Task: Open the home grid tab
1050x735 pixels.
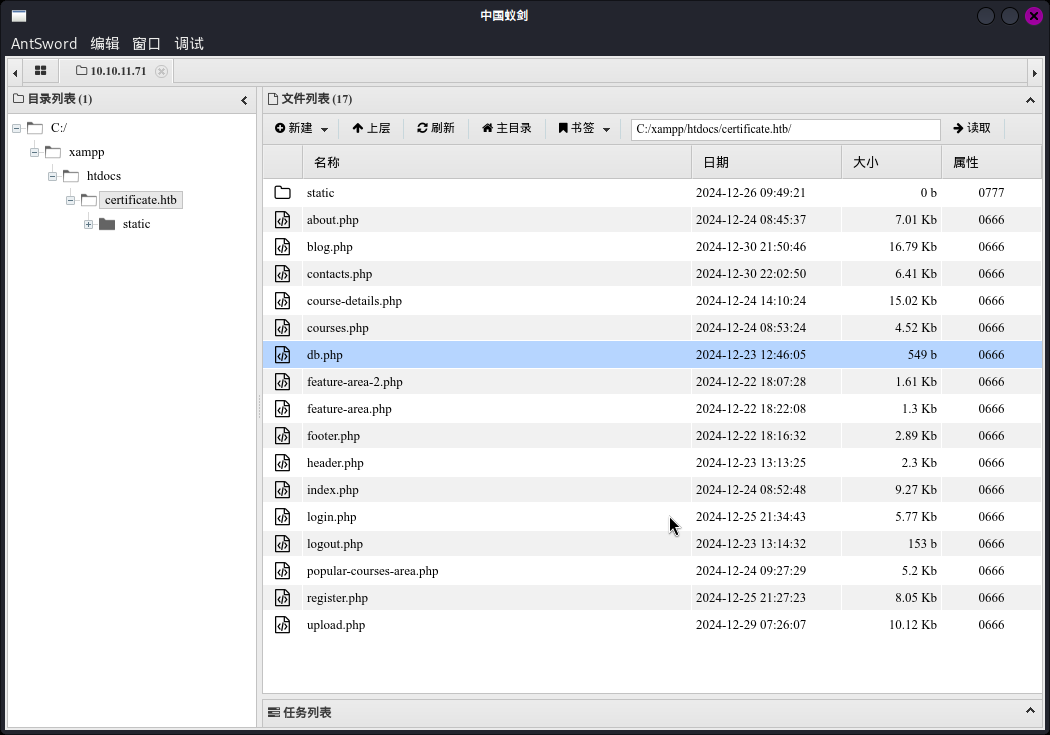Action: [40, 70]
